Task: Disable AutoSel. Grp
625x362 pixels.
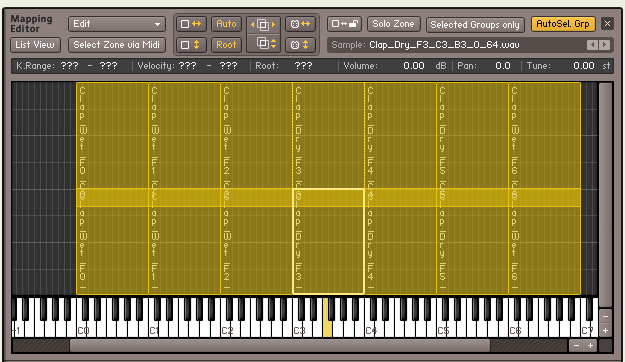Action: pyautogui.click(x=563, y=24)
